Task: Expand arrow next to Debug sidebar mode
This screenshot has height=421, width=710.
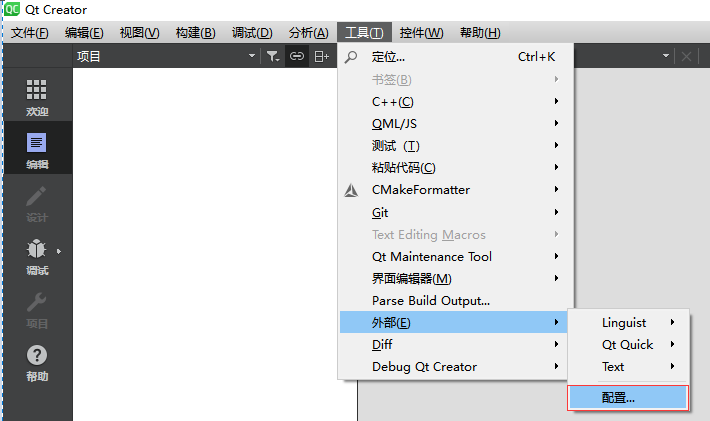Action: 59,251
